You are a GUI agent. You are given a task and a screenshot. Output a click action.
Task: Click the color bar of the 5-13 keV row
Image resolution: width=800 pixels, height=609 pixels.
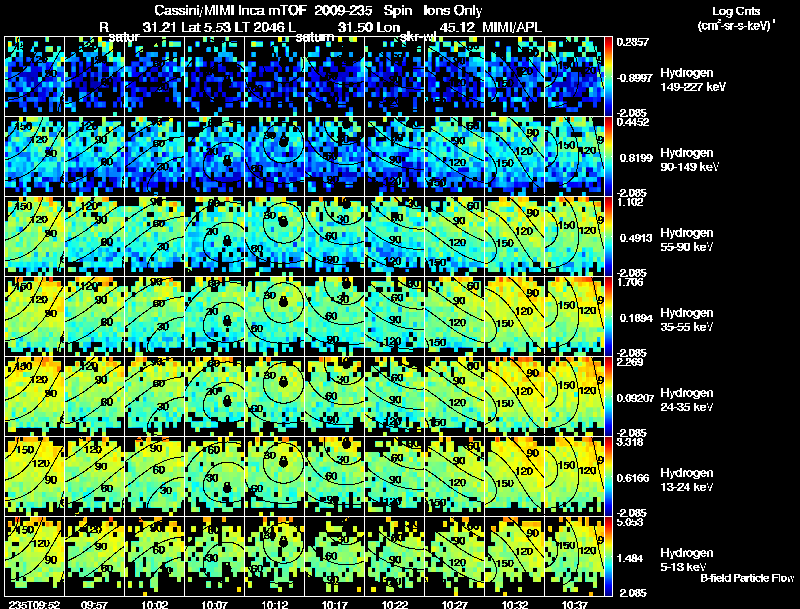tap(608, 556)
